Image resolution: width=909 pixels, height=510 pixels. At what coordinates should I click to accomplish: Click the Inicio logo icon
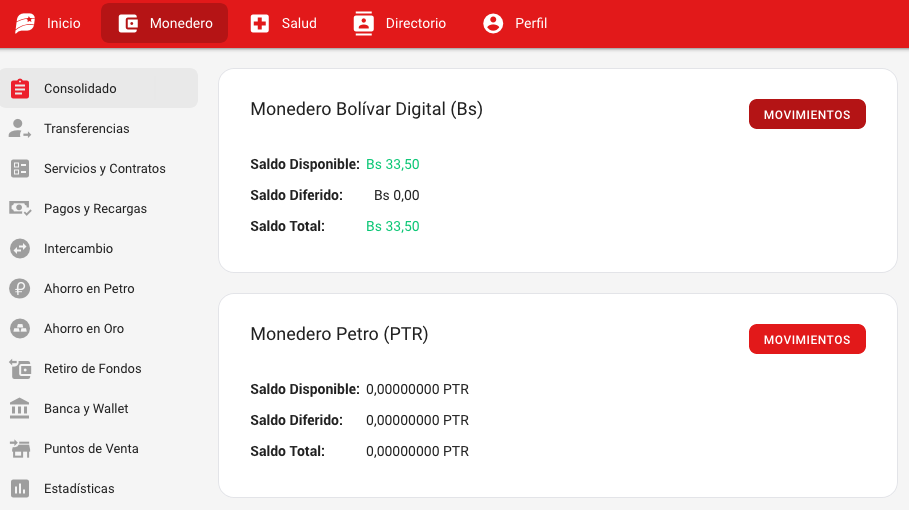pyautogui.click(x=25, y=23)
